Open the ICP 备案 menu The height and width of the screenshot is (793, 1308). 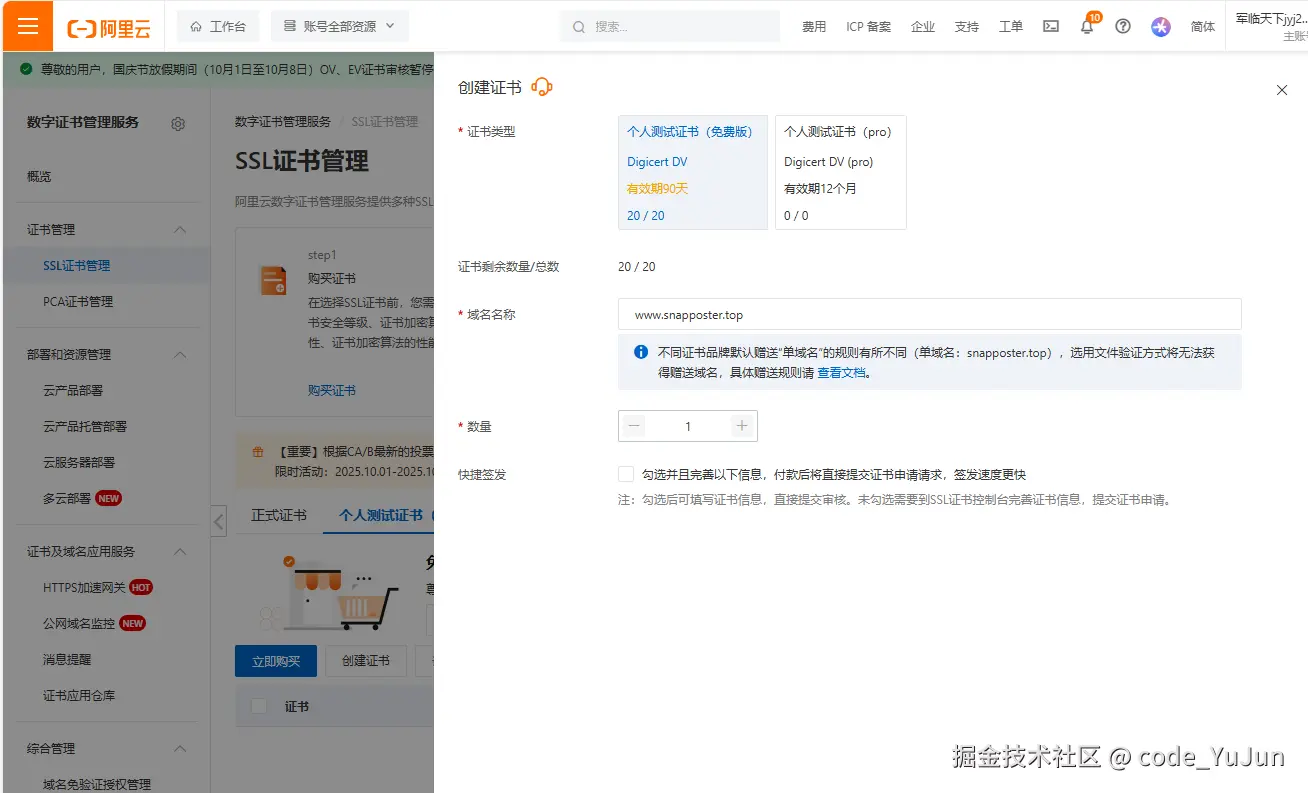click(868, 27)
